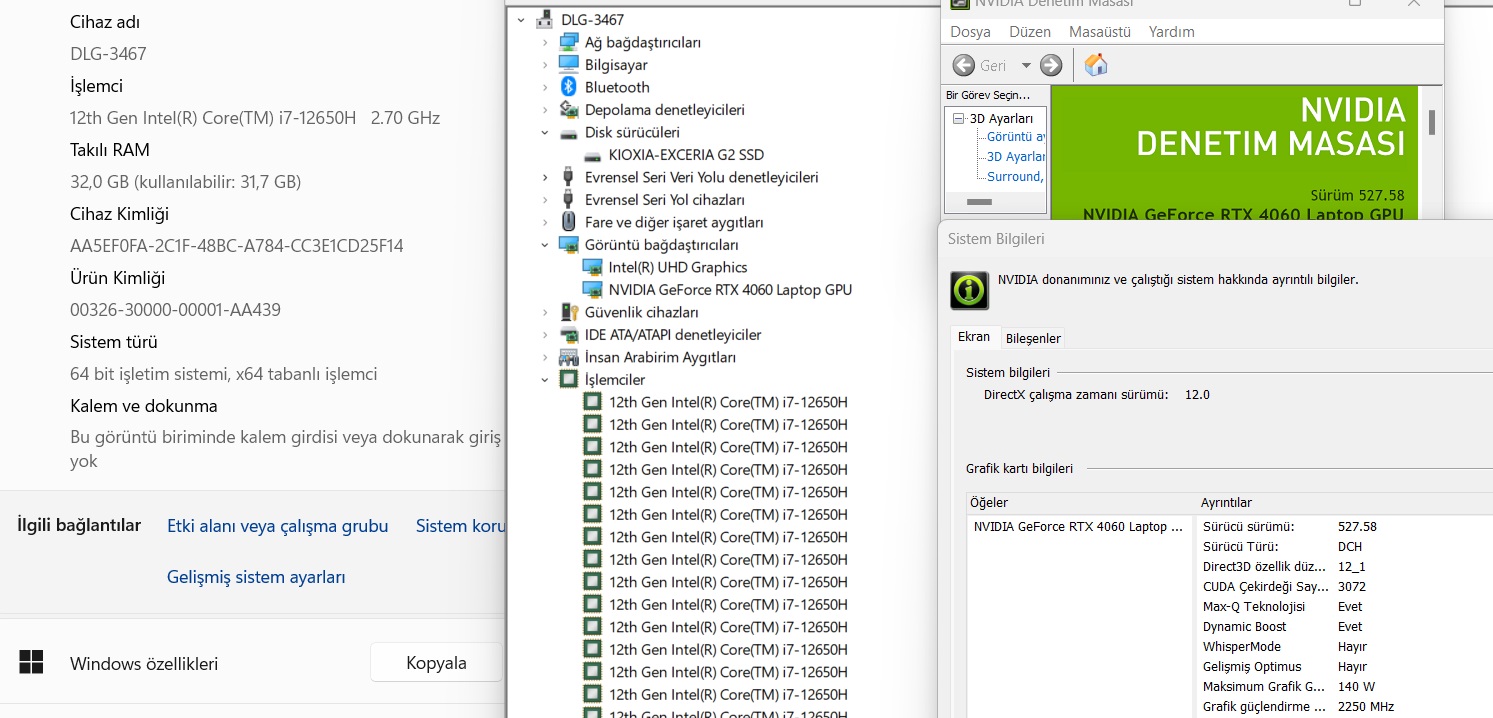Click the İşlemciler processor category icon

click(x=569, y=379)
